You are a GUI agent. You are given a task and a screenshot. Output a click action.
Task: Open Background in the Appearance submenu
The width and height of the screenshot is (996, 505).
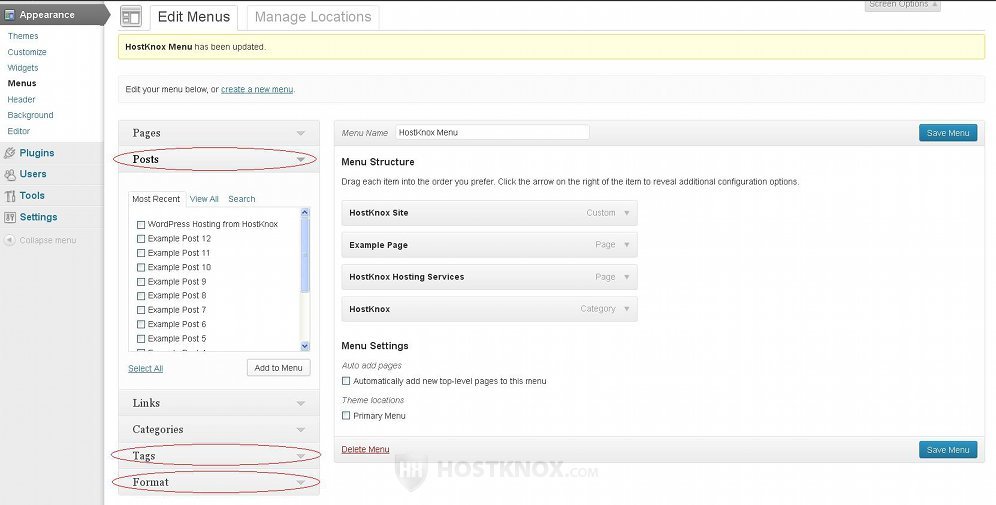coord(30,115)
